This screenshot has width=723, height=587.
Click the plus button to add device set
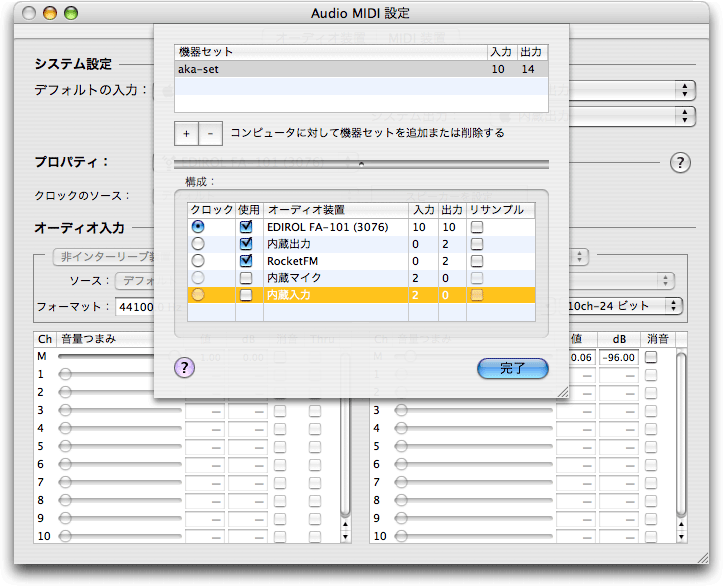pyautogui.click(x=186, y=133)
